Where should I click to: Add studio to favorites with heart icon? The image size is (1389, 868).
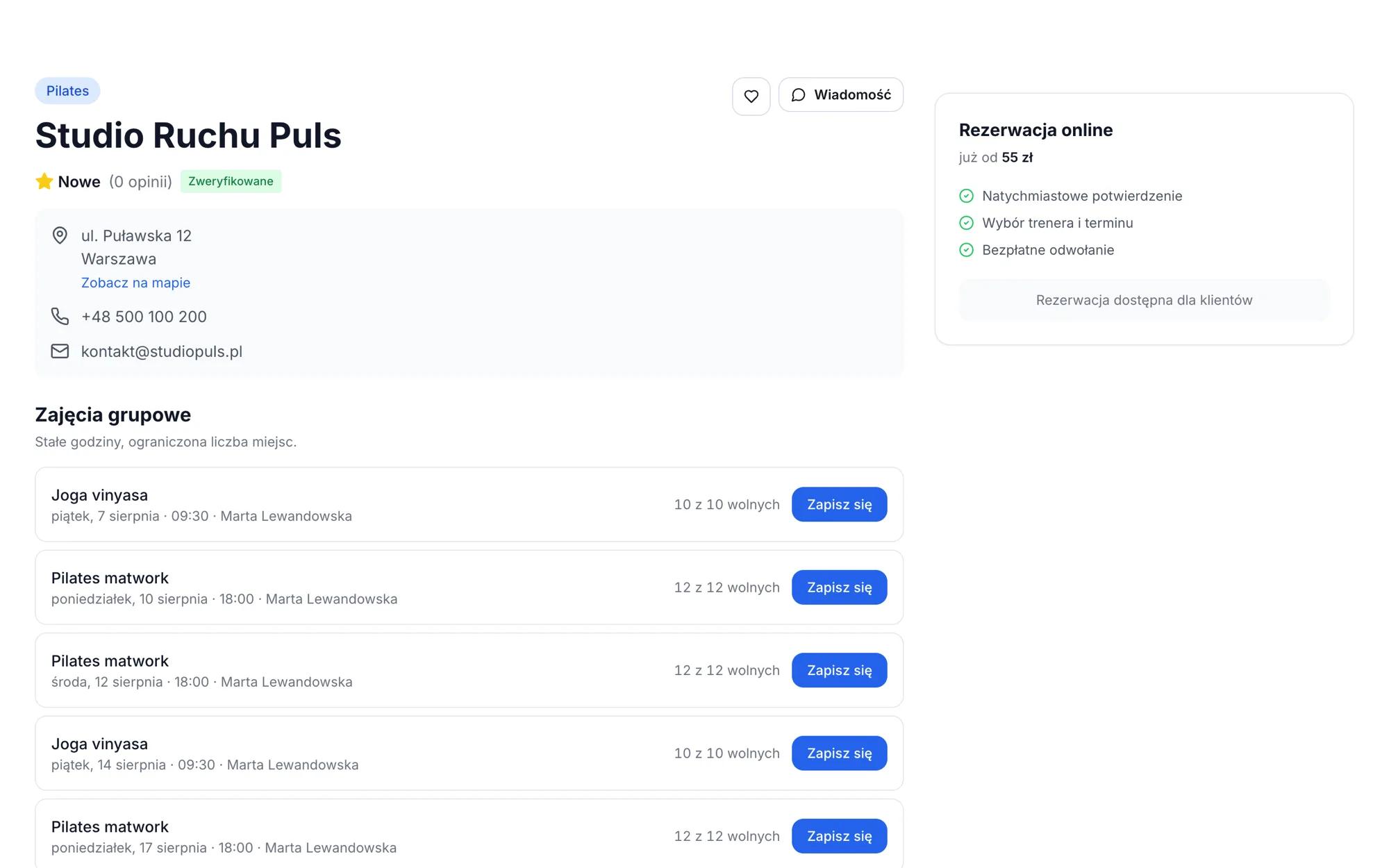[x=751, y=96]
